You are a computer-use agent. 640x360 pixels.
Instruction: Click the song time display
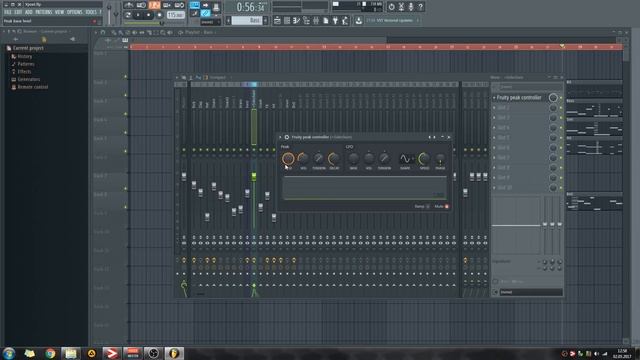tap(250, 7)
